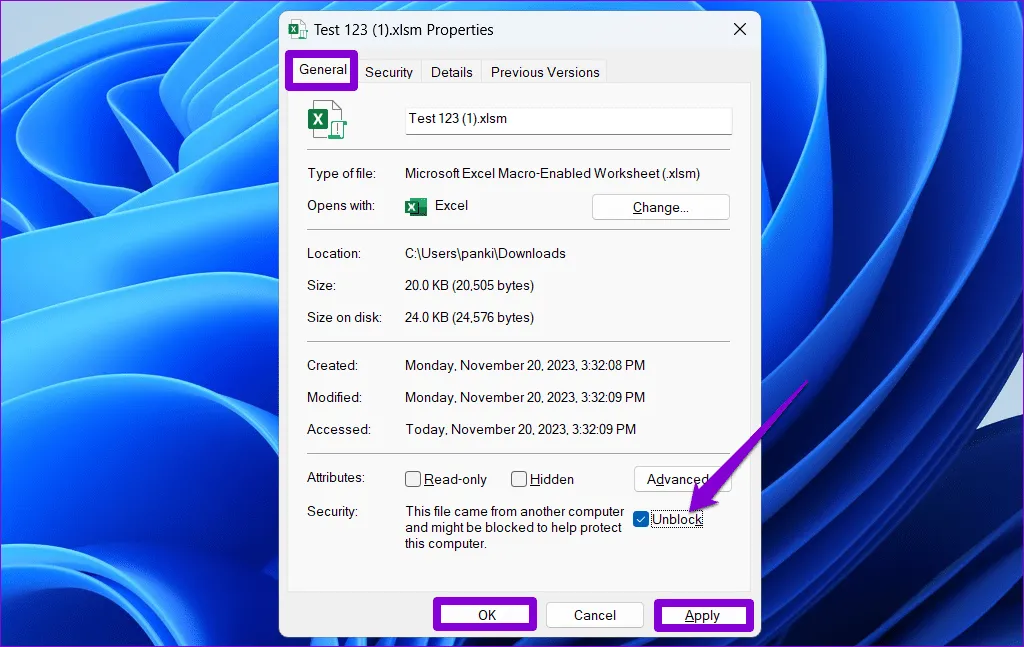
Task: Click the large Excel file icon
Action: (326, 120)
